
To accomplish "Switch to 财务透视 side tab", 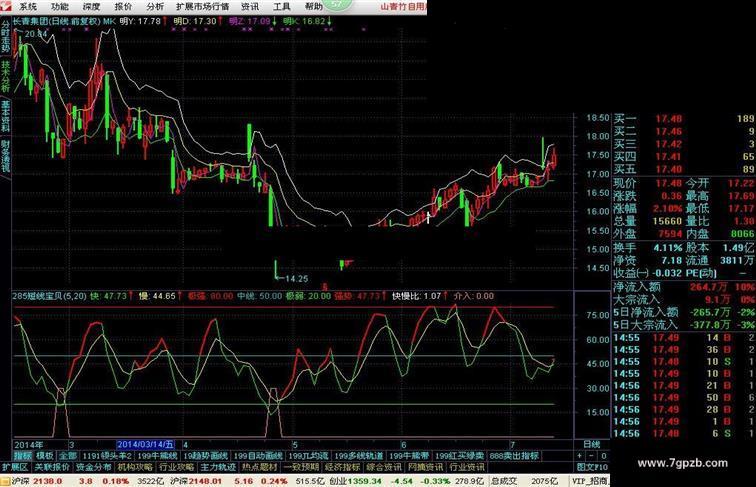I will tap(5, 157).
